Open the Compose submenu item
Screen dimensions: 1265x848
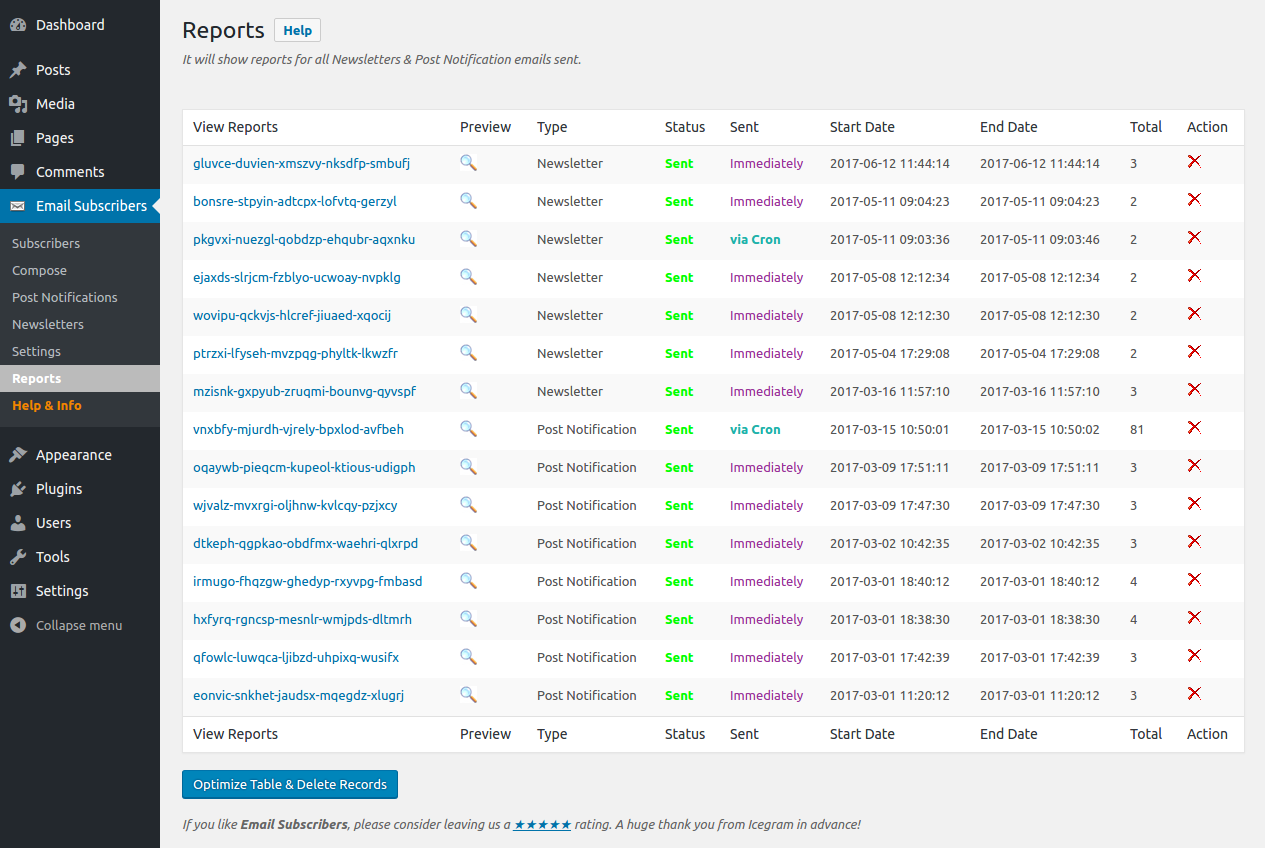pos(40,270)
